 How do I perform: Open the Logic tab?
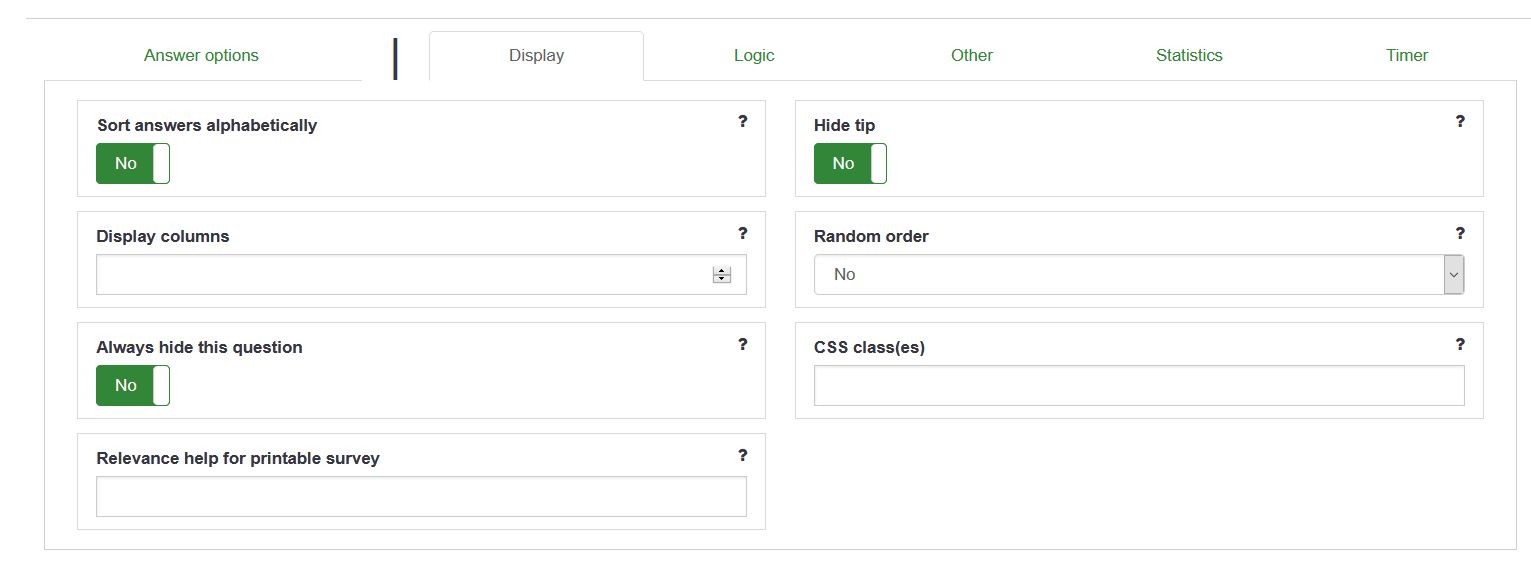[x=754, y=56]
